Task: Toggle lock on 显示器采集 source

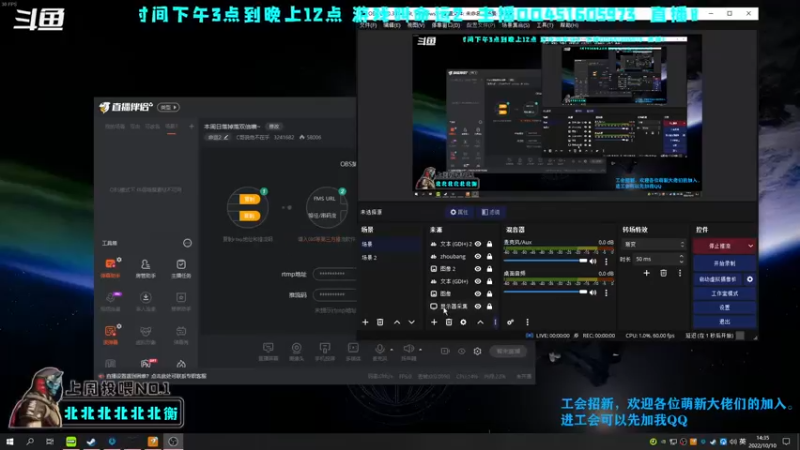Action: click(489, 306)
